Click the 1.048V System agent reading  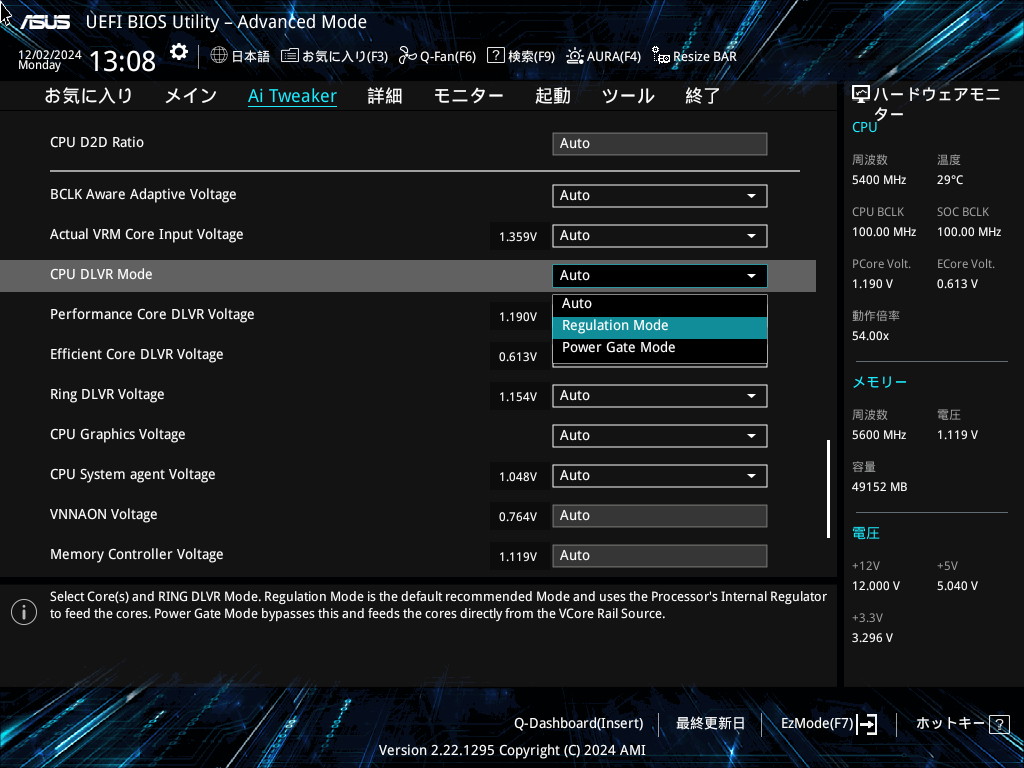click(x=518, y=477)
